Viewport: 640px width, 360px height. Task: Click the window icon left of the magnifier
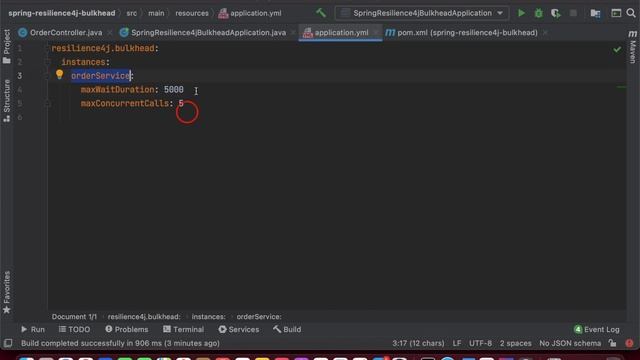616,13
